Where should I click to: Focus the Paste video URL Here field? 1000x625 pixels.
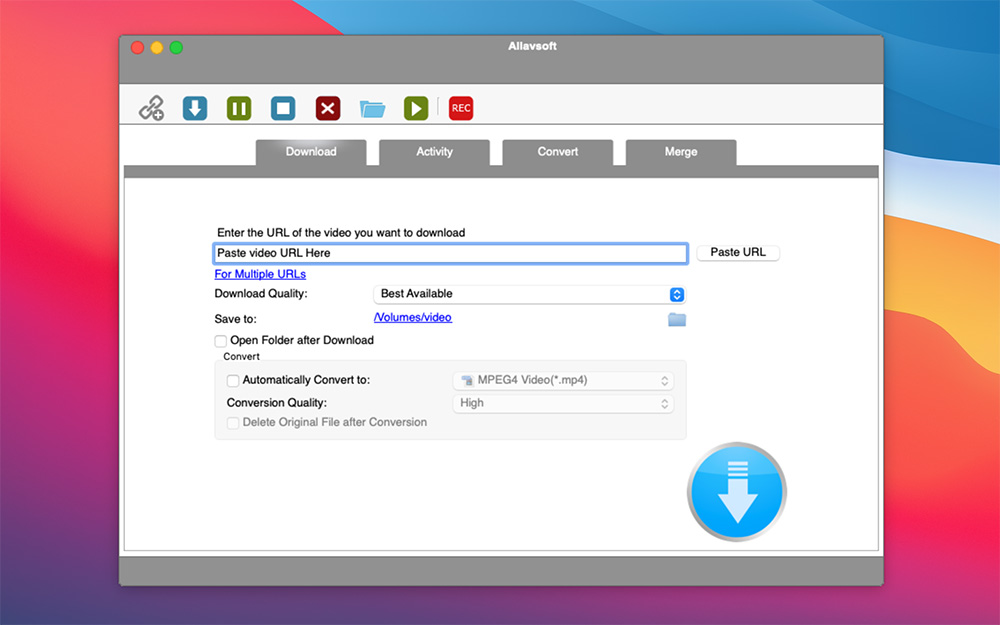click(x=450, y=253)
